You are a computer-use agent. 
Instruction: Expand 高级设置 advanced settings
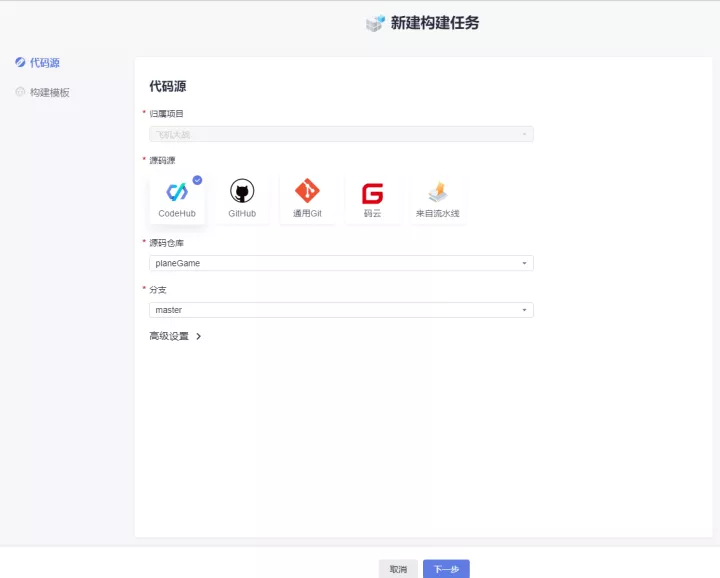pyautogui.click(x=175, y=336)
